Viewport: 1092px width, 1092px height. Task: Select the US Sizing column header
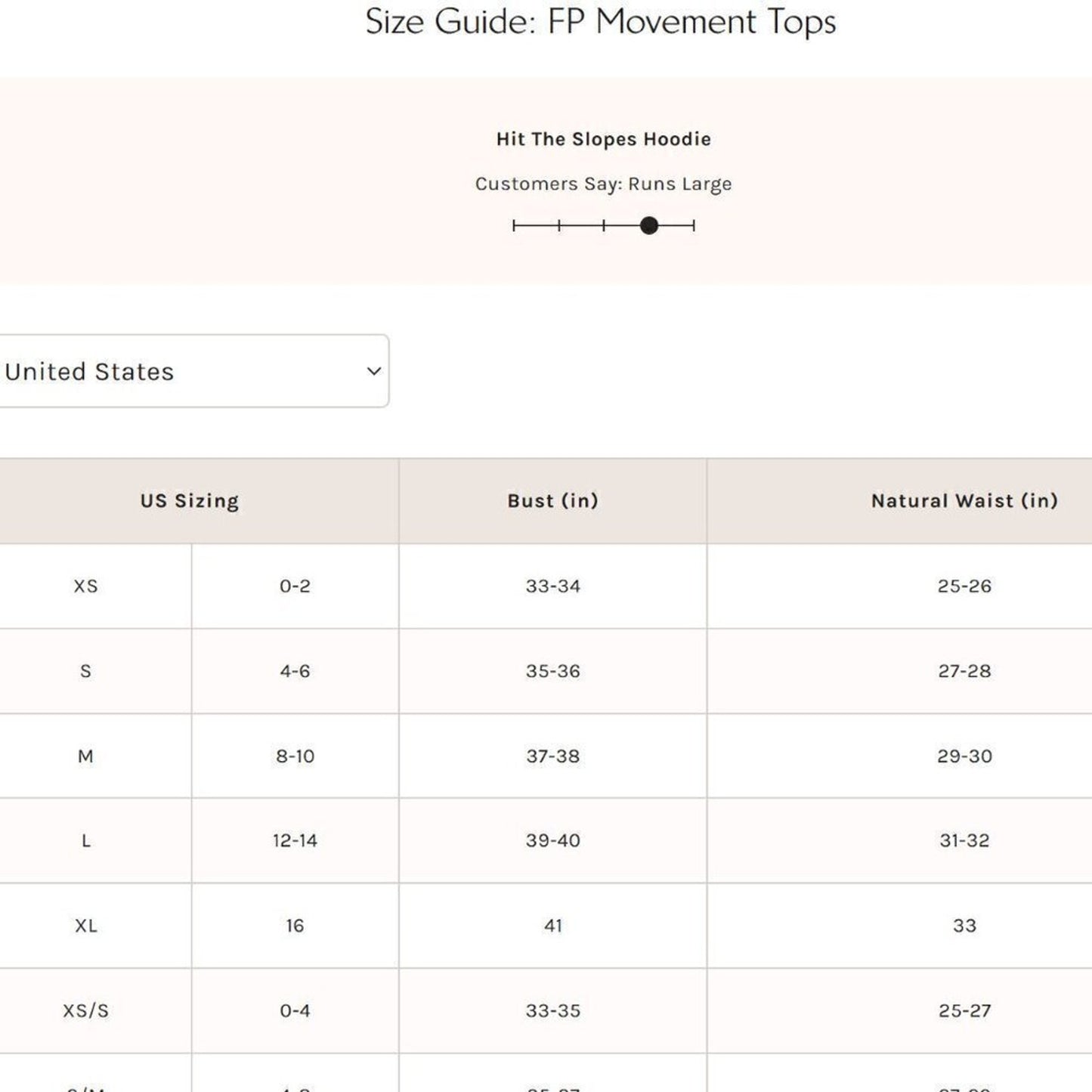(x=189, y=500)
